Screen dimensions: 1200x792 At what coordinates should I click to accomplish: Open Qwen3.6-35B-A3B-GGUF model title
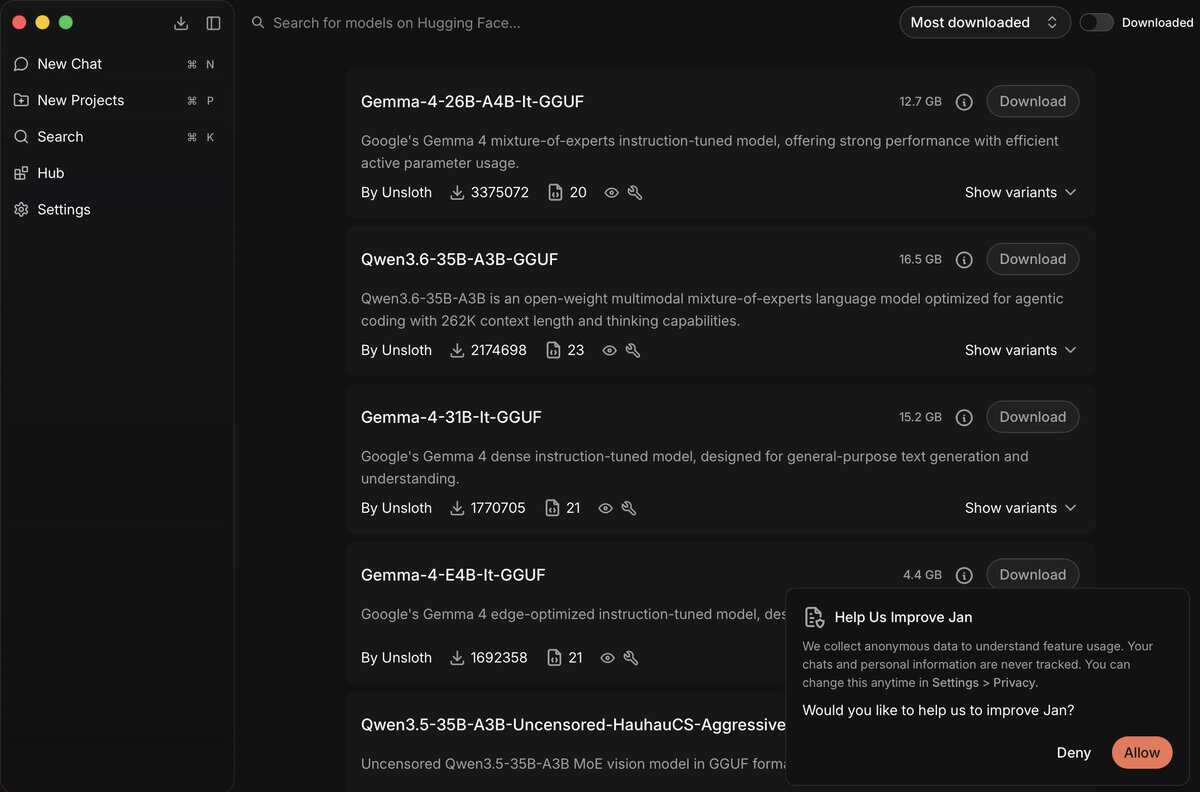click(x=459, y=260)
